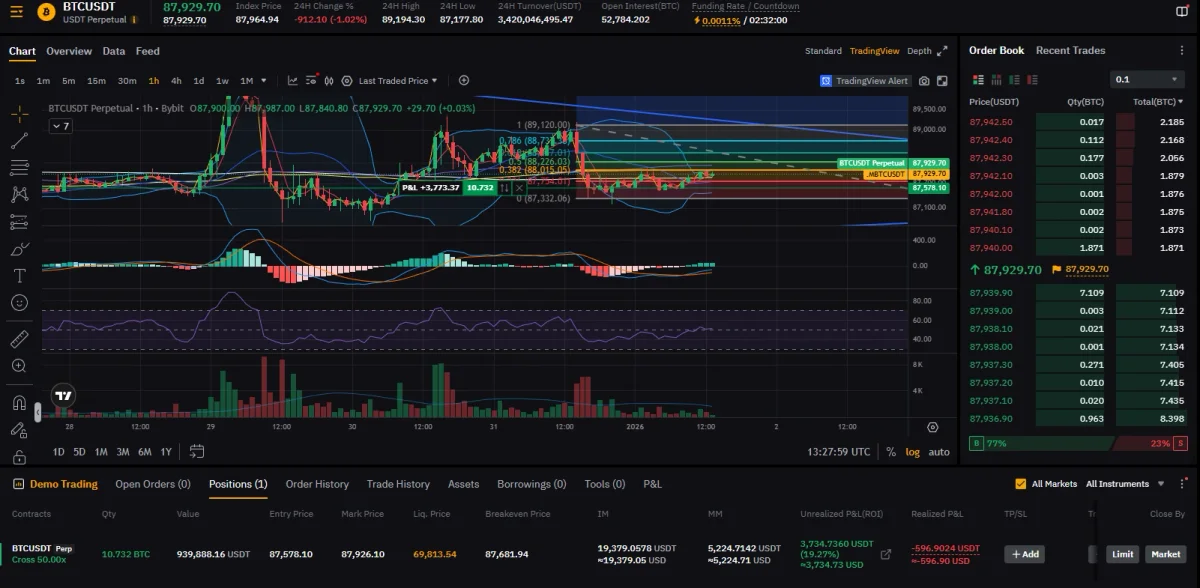Toggle auto scale on chart
The width and height of the screenshot is (1200, 588).
(939, 452)
